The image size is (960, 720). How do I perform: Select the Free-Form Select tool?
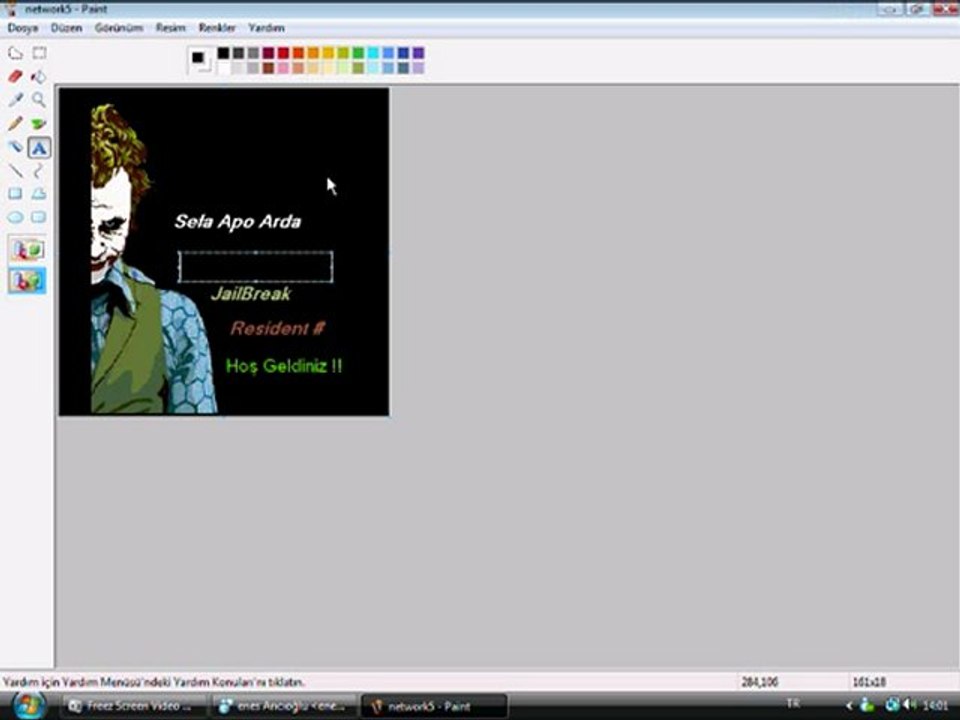click(x=15, y=53)
